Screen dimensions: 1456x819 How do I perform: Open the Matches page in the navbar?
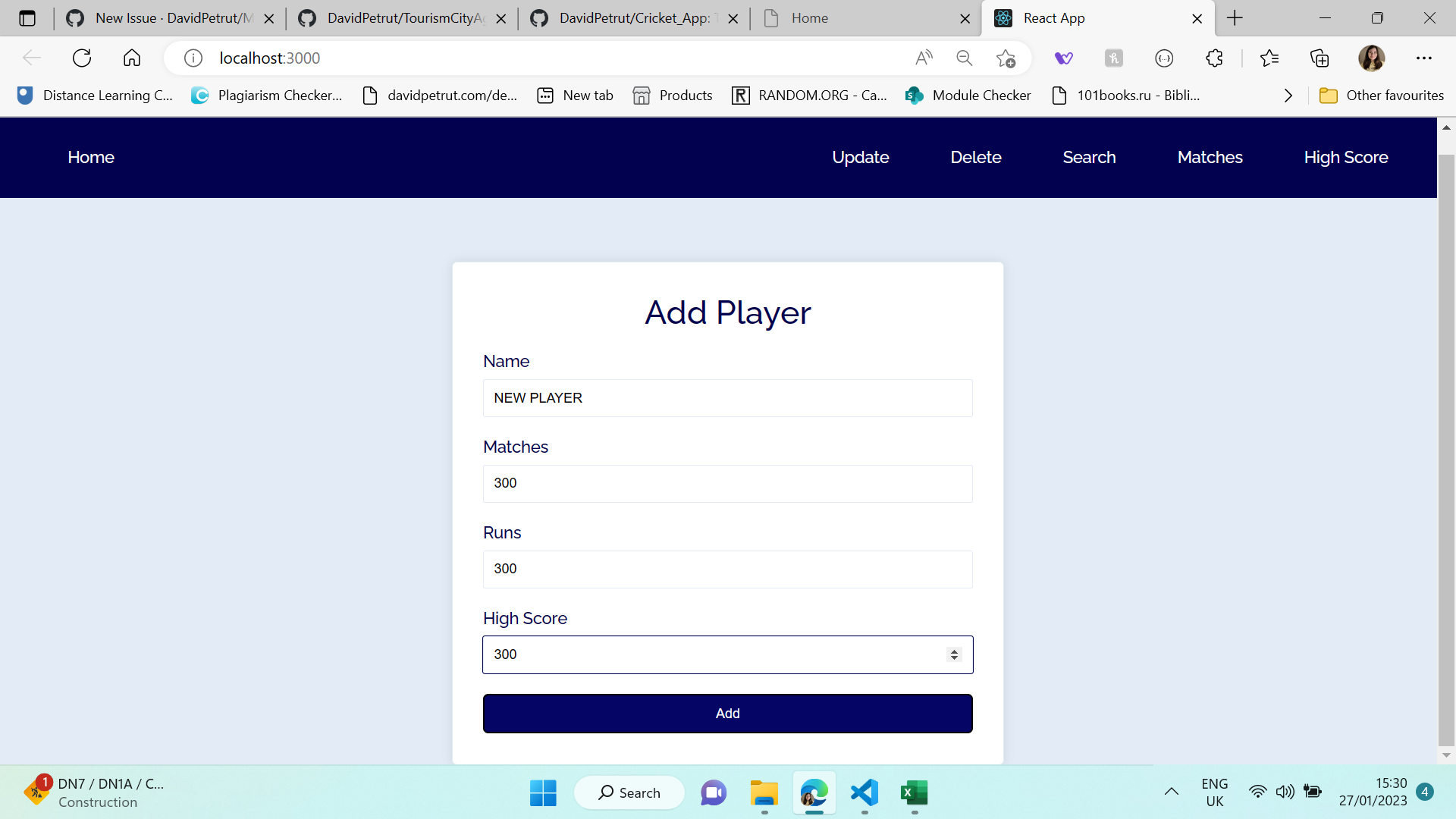1210,157
